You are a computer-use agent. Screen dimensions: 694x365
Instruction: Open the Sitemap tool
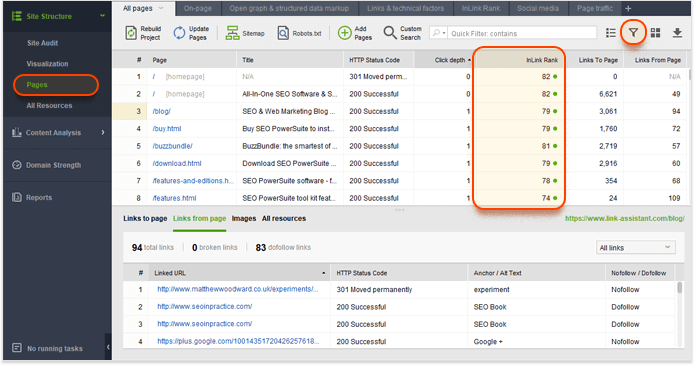pyautogui.click(x=245, y=33)
